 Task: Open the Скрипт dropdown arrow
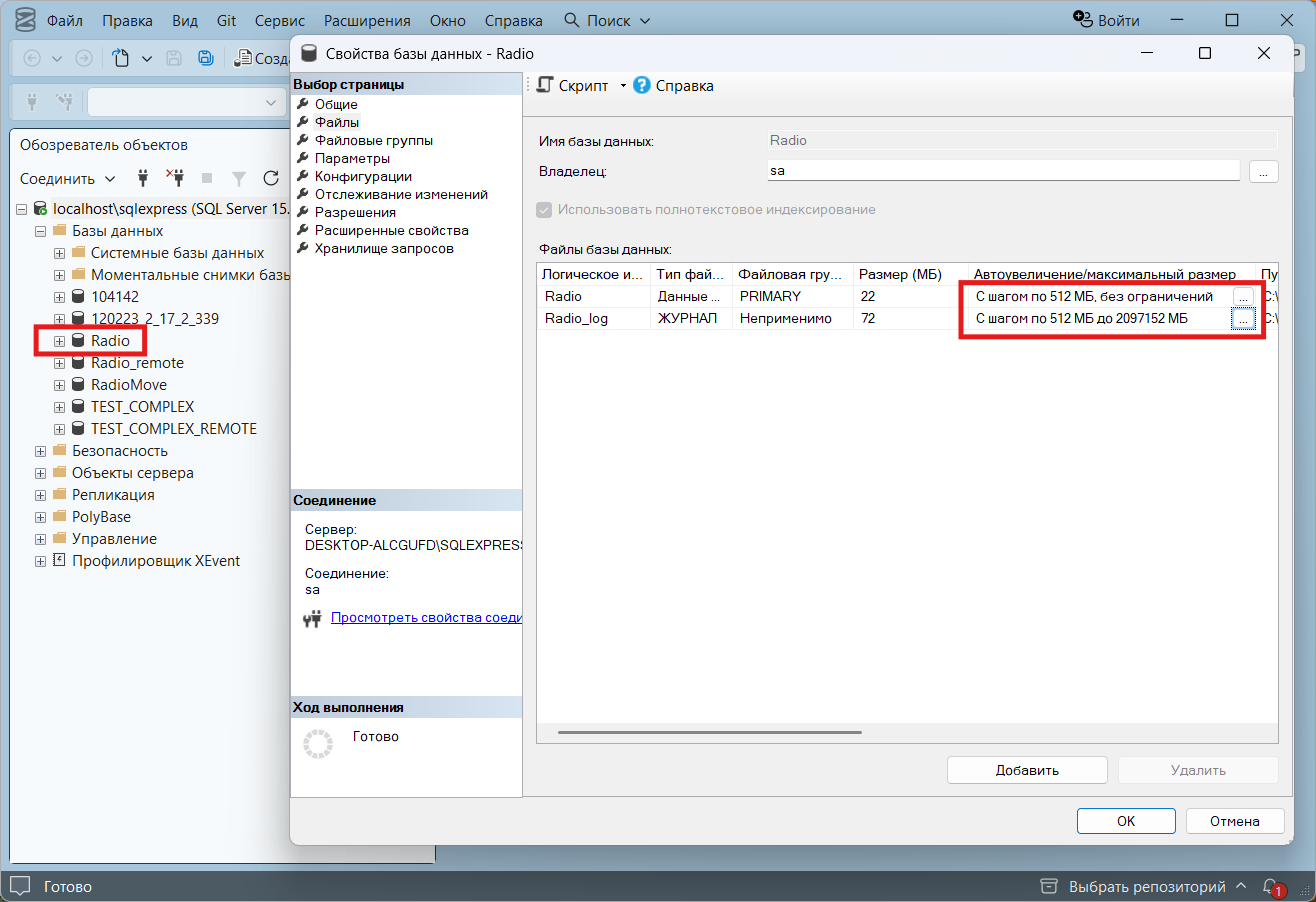tap(623, 86)
